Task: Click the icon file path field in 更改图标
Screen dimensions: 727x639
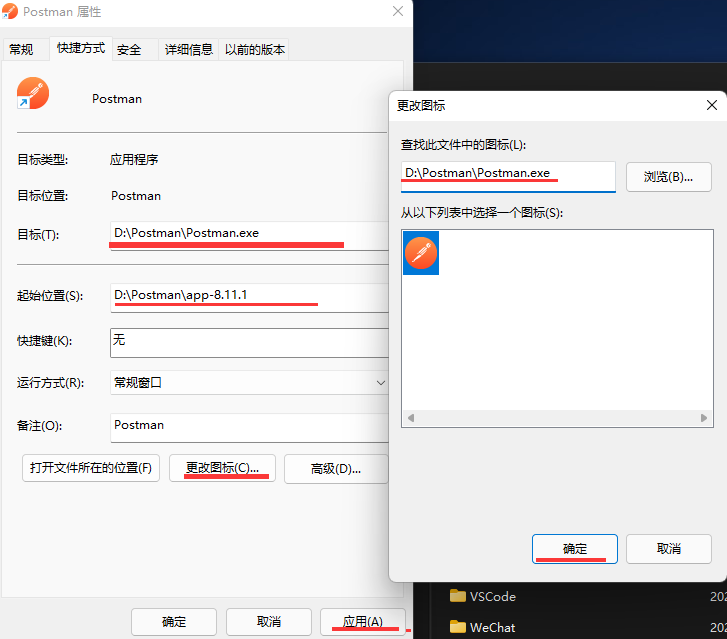Action: (x=508, y=176)
